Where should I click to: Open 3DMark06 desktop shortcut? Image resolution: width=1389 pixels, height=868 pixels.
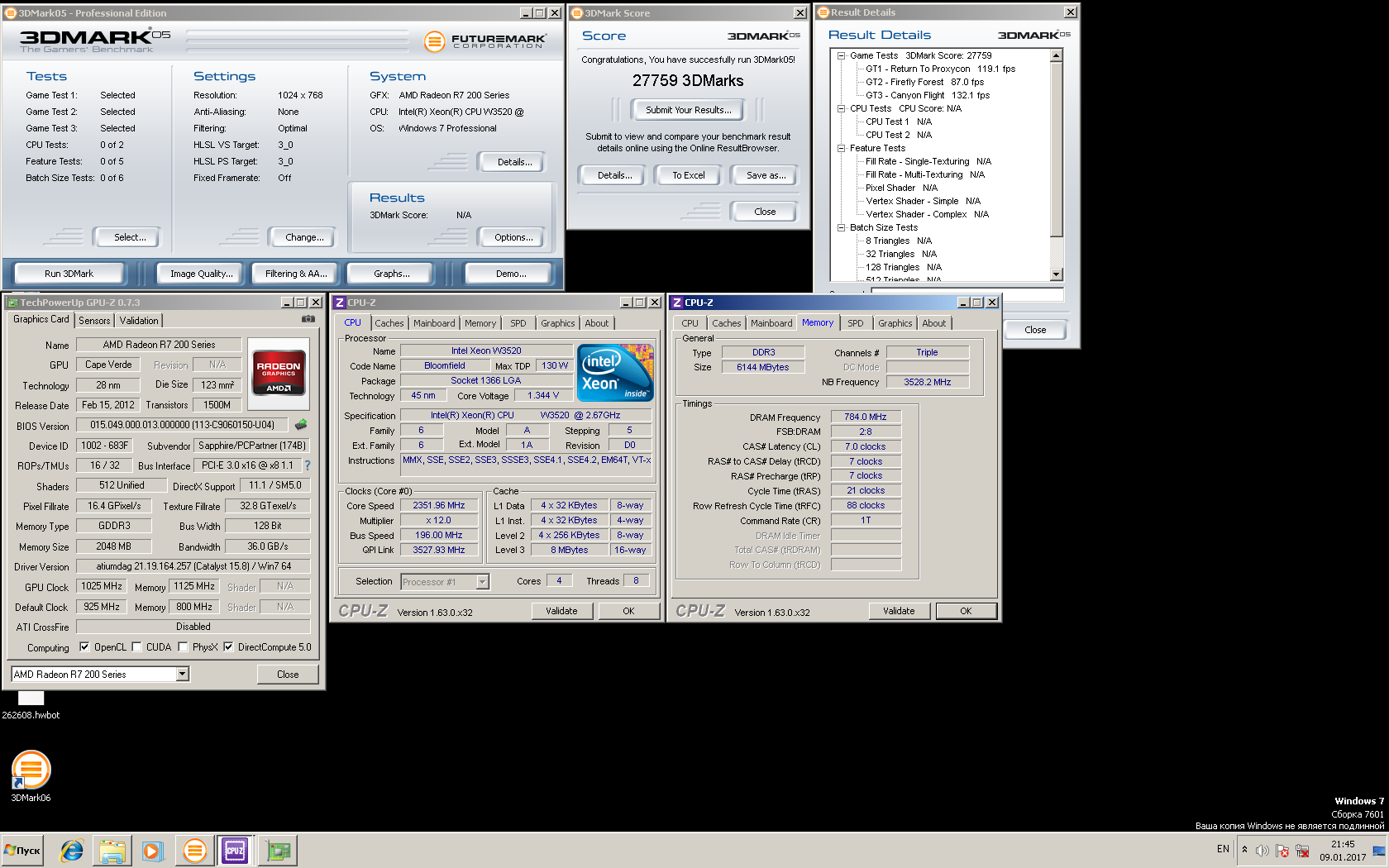tap(31, 775)
